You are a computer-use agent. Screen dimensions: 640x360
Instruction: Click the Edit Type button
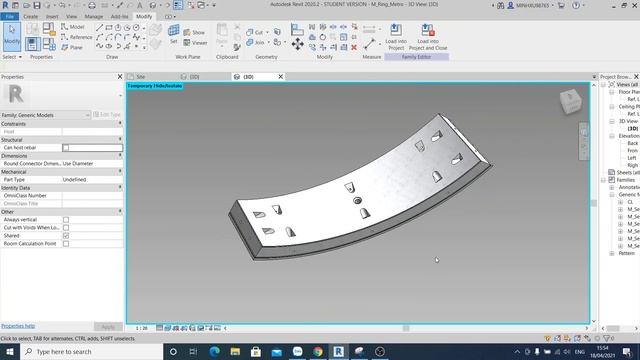[107, 115]
